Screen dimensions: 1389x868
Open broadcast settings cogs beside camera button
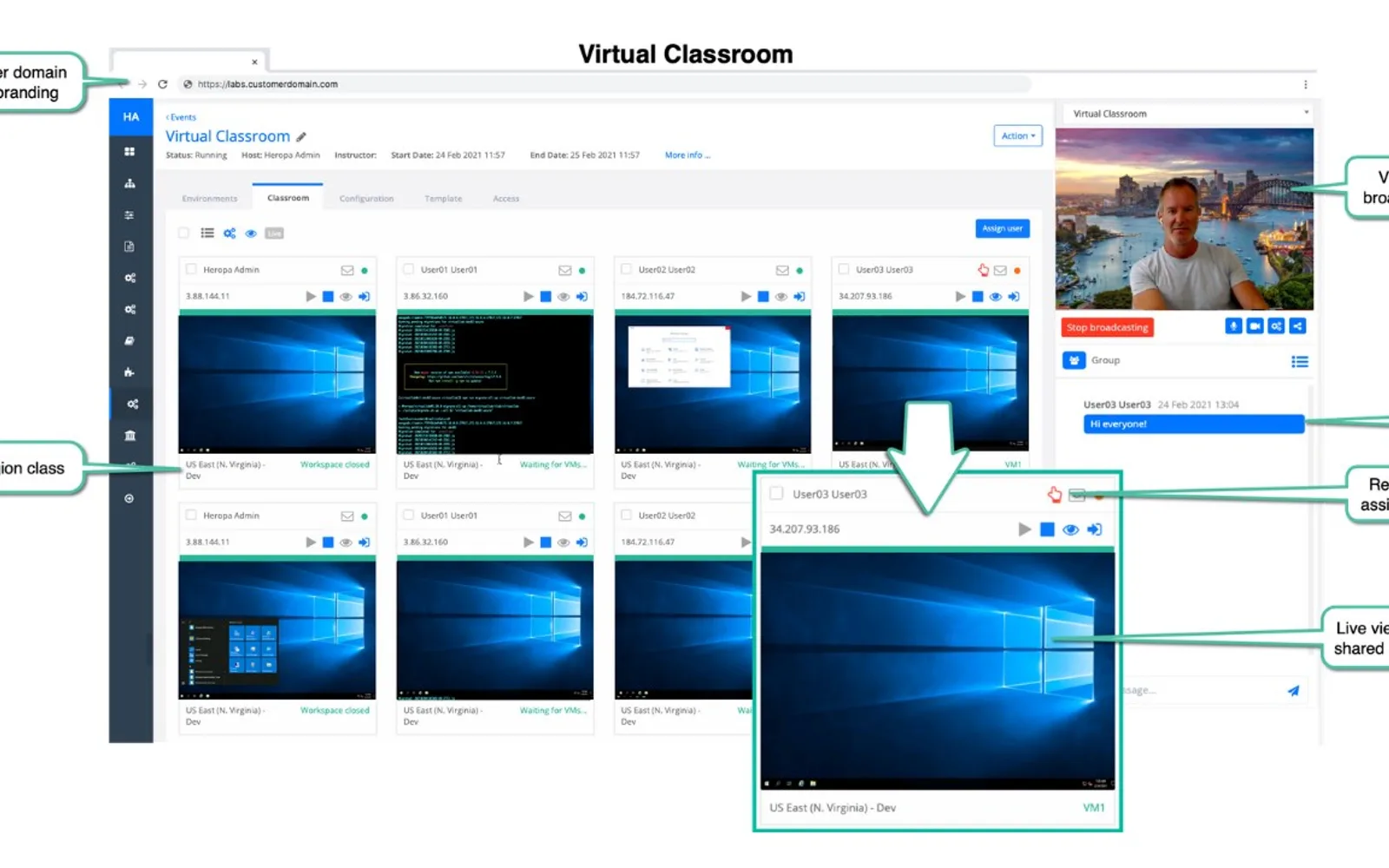(x=1276, y=326)
